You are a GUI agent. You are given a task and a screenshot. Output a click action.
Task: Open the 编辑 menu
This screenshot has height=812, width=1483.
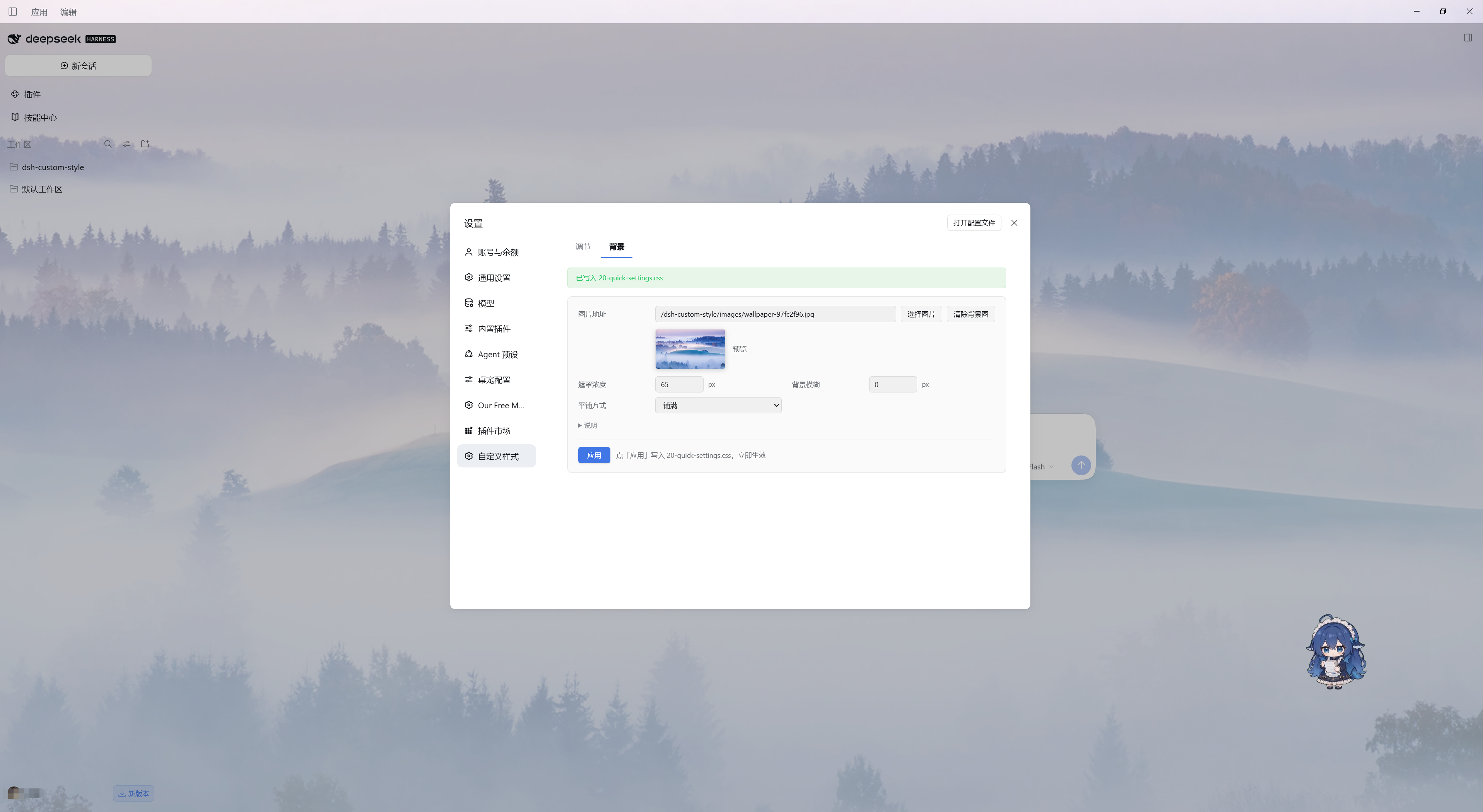point(68,12)
